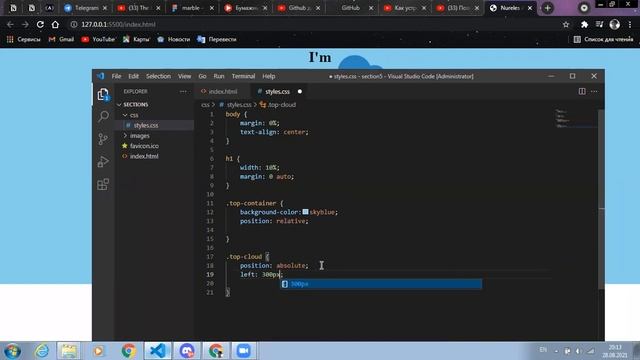Screen dimensions: 640x360
Task: Open the EN language indicator in tray
Action: pos(543,350)
